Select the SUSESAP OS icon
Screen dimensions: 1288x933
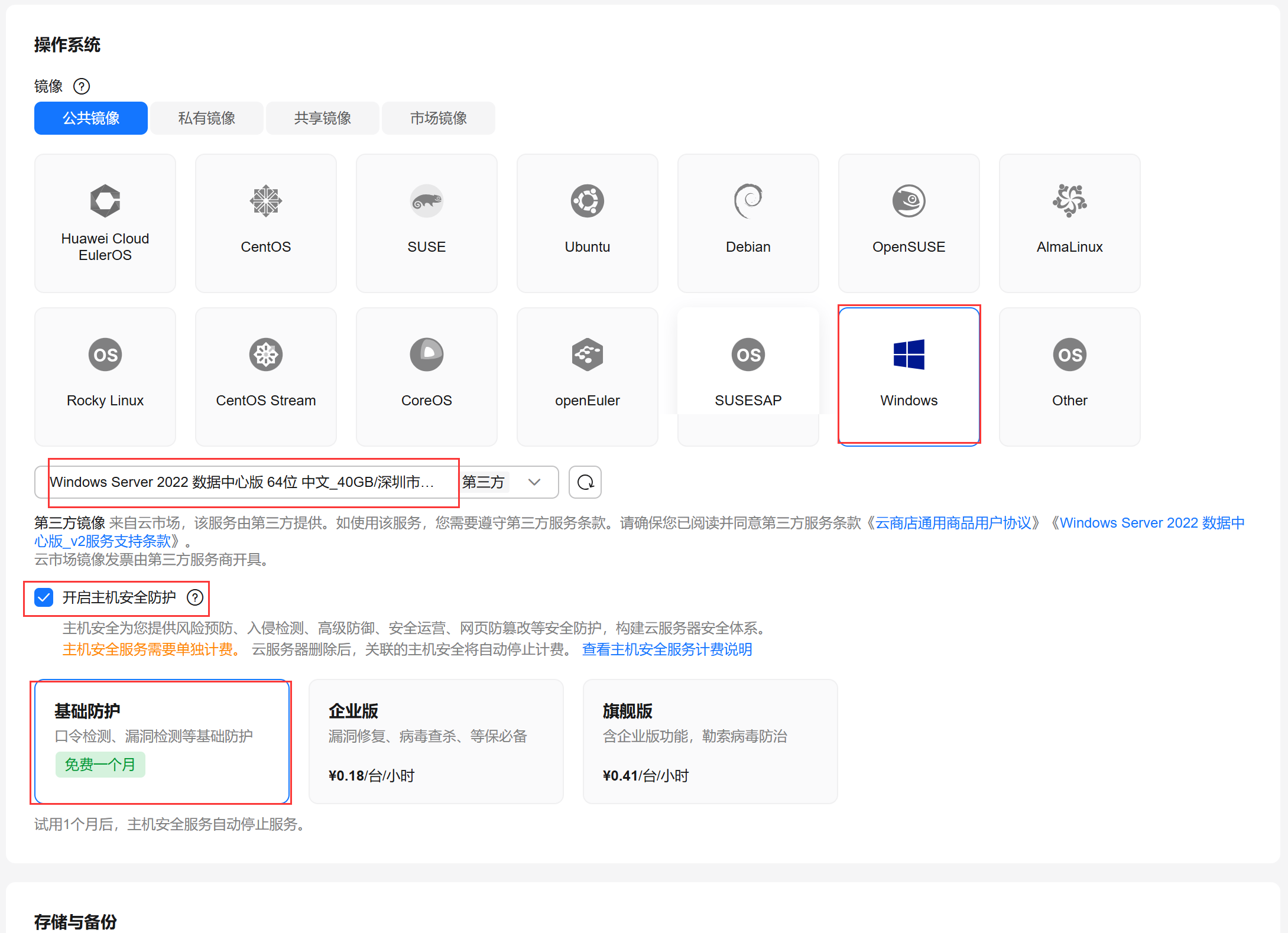tap(748, 355)
